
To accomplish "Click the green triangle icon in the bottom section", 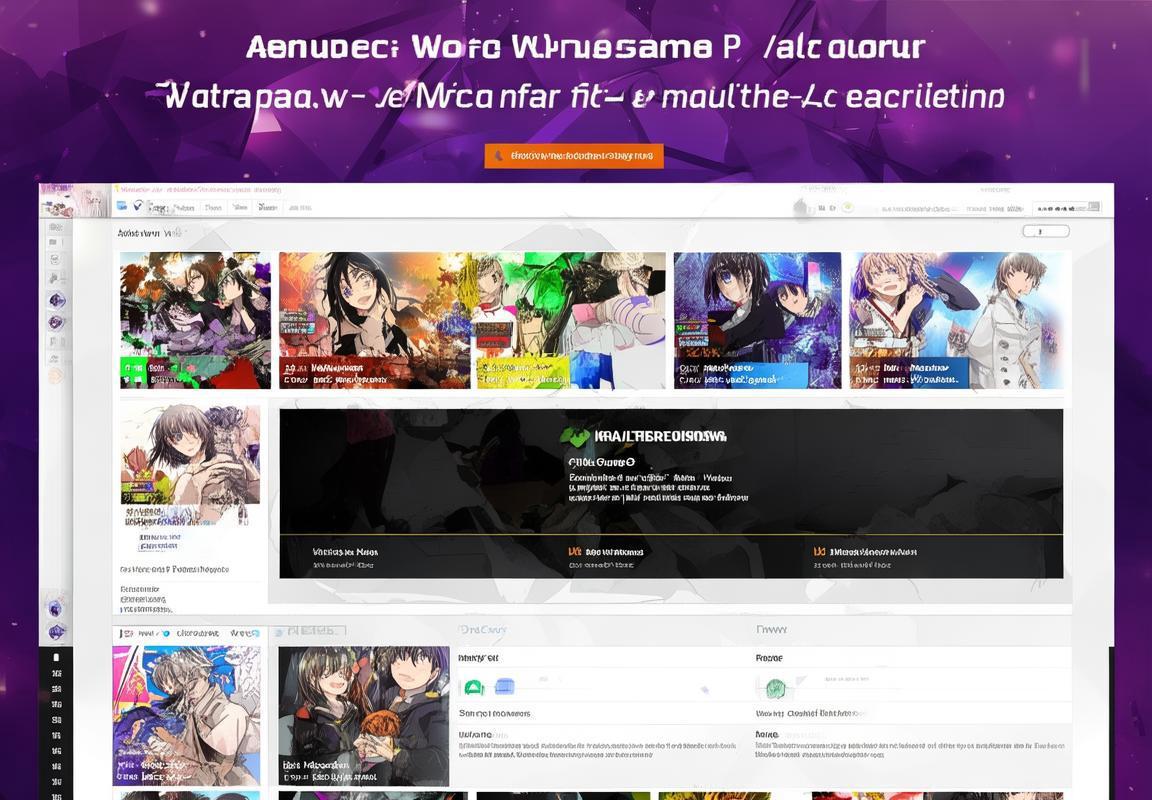I will point(474,688).
